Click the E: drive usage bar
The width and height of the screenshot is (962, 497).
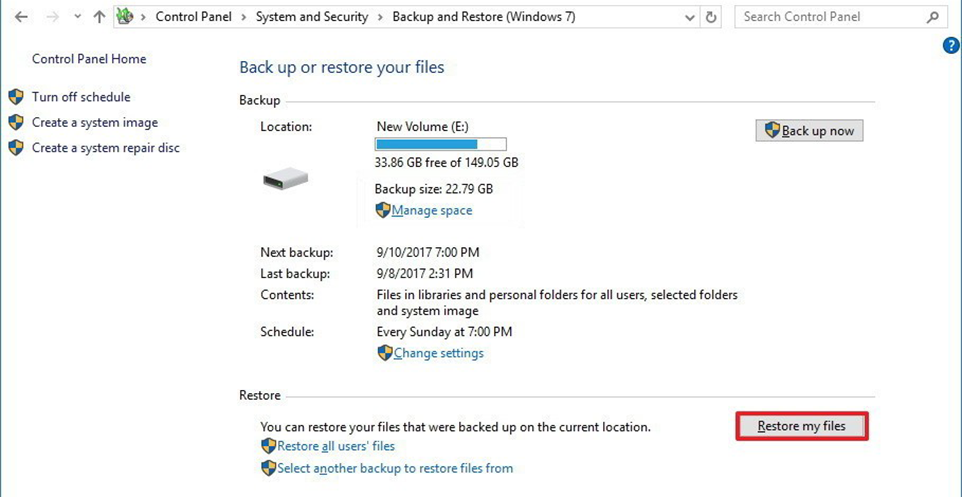[441, 144]
